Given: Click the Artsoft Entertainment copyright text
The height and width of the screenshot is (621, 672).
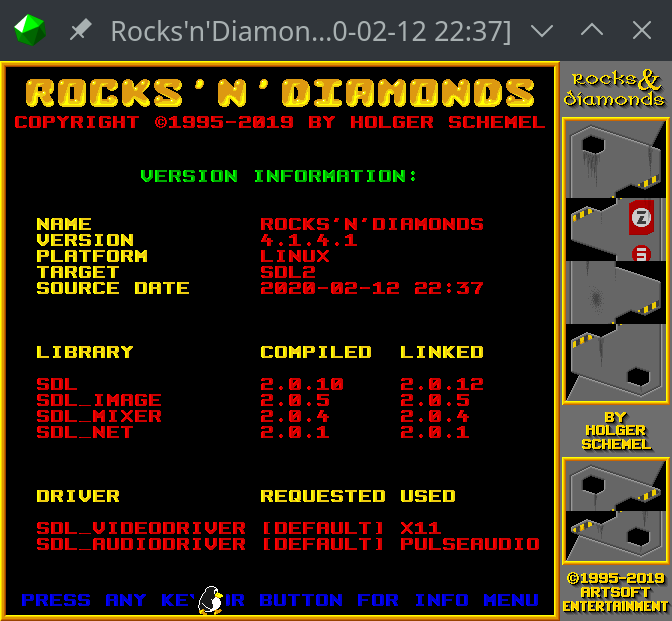Looking at the screenshot, I should pyautogui.click(x=614, y=592).
